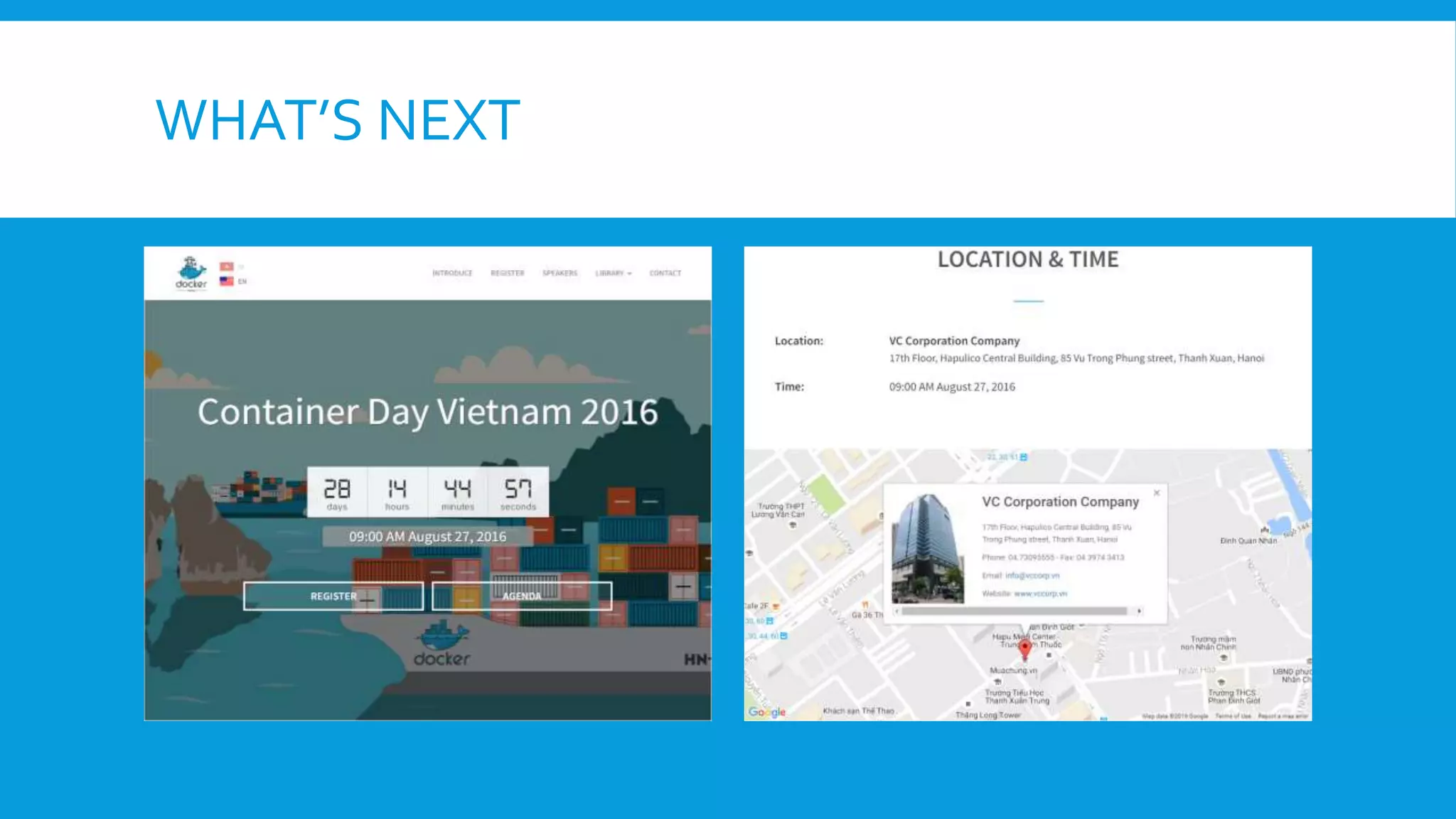Click the REGISTER nav menu item
1456x819 pixels.
coord(507,273)
